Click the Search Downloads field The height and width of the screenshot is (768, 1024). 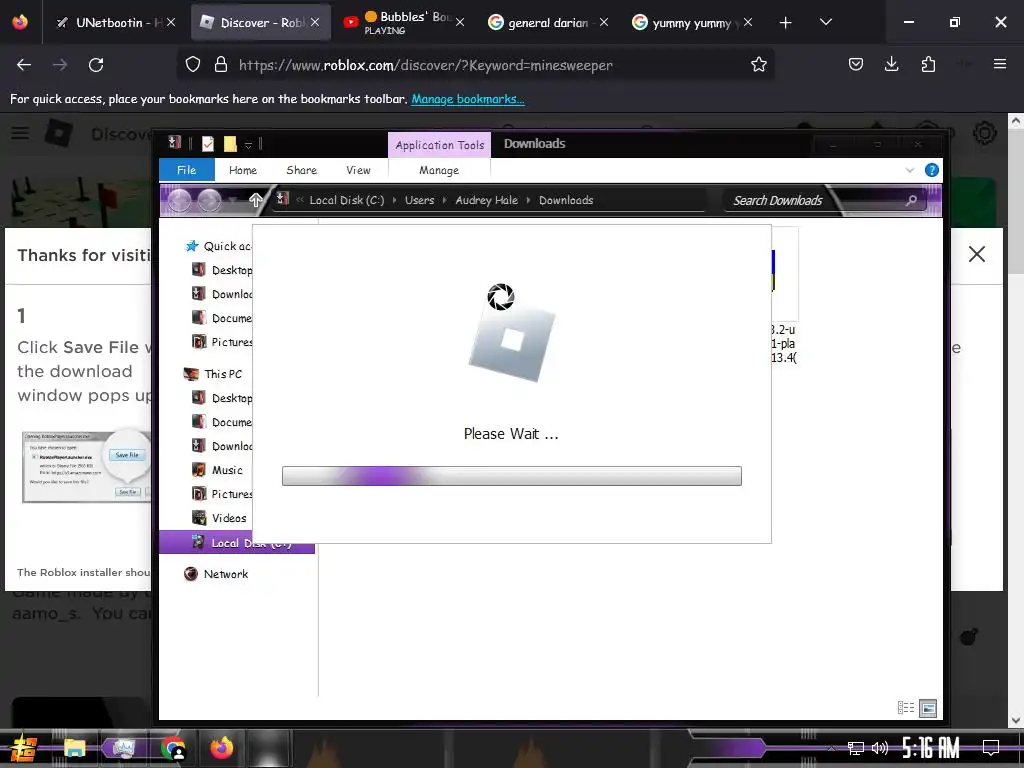[825, 200]
